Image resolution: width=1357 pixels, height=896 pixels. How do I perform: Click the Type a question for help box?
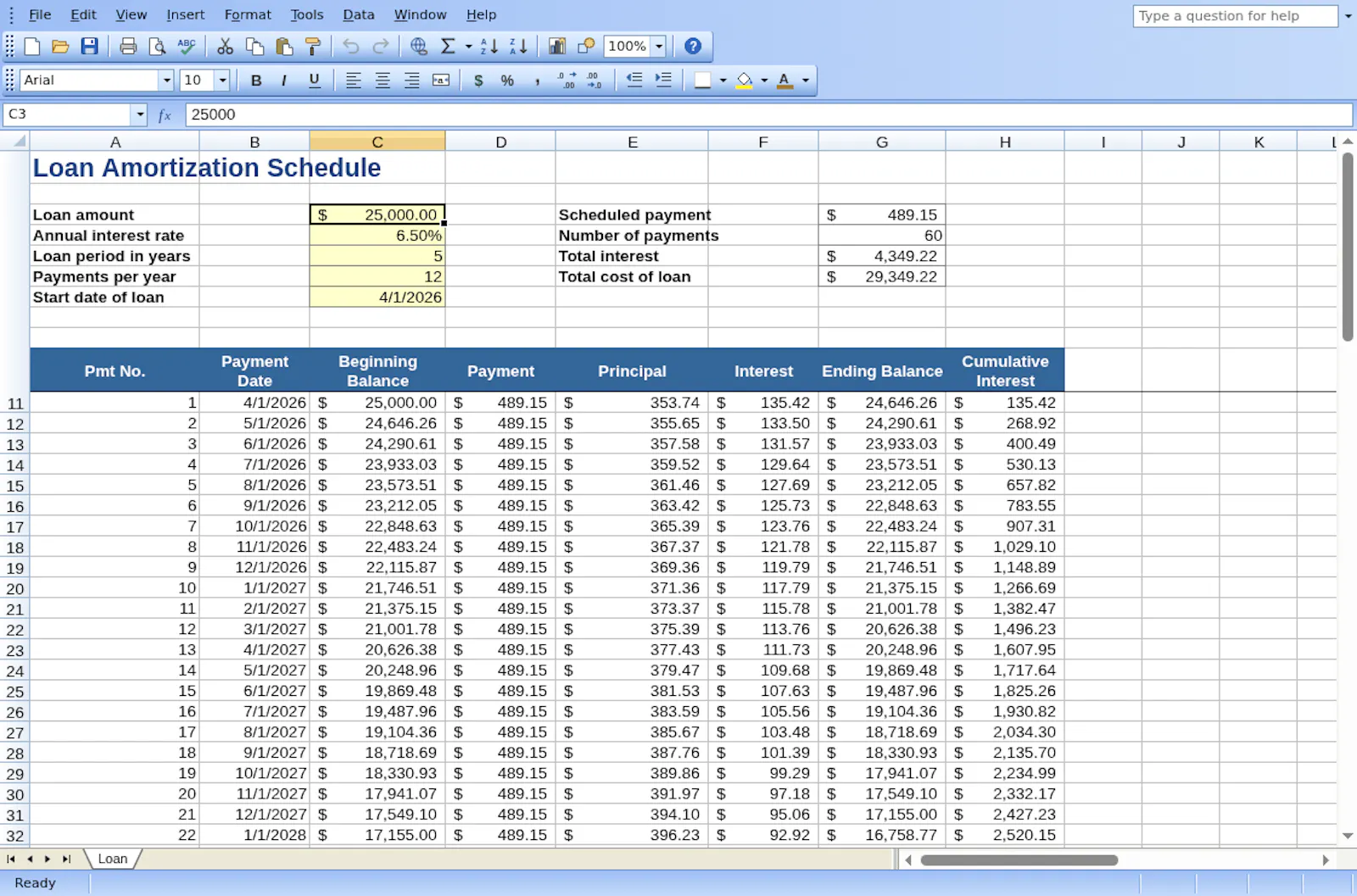(1235, 16)
